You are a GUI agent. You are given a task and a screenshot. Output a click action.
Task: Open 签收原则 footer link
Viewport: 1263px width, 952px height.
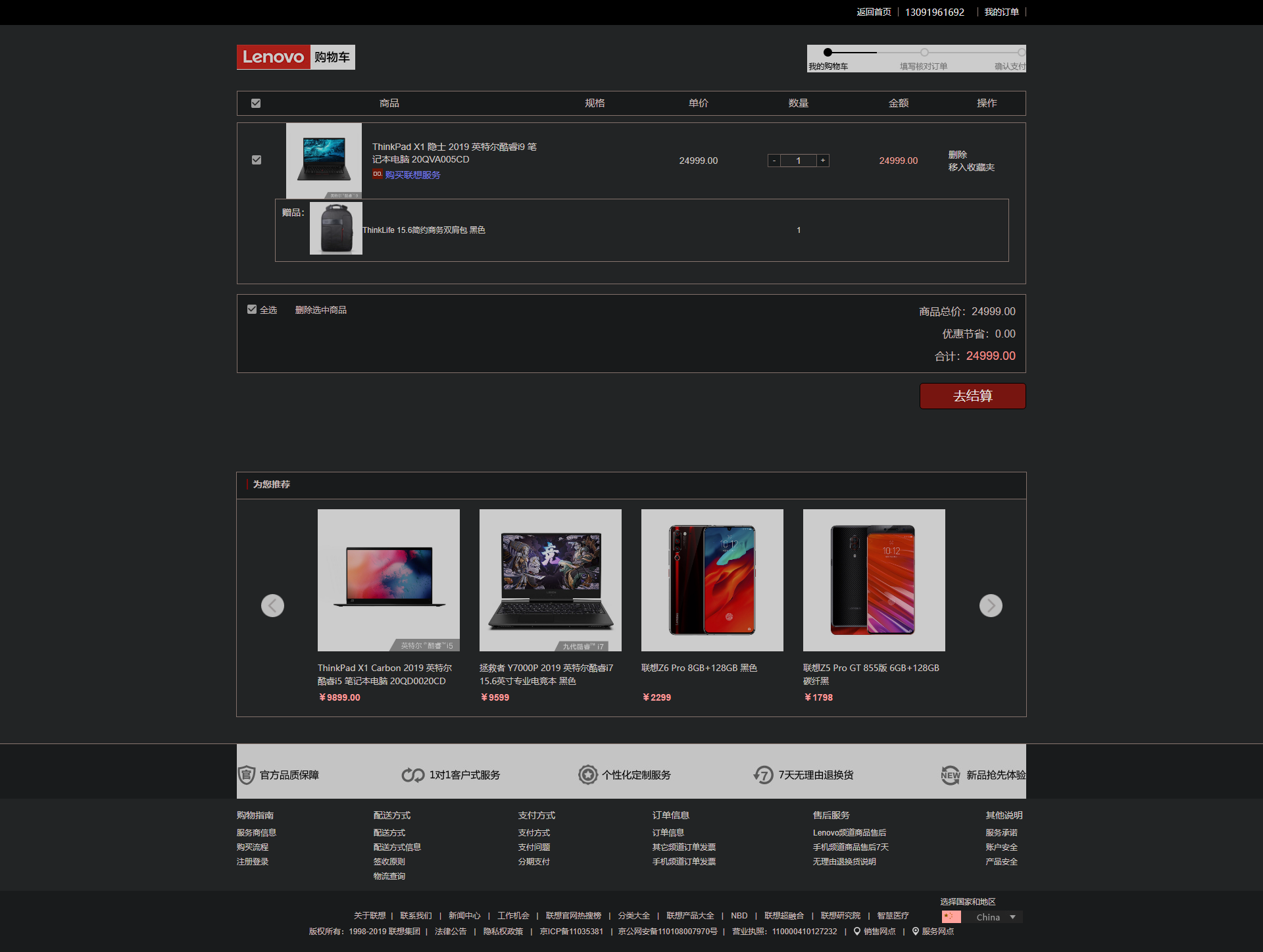click(389, 862)
